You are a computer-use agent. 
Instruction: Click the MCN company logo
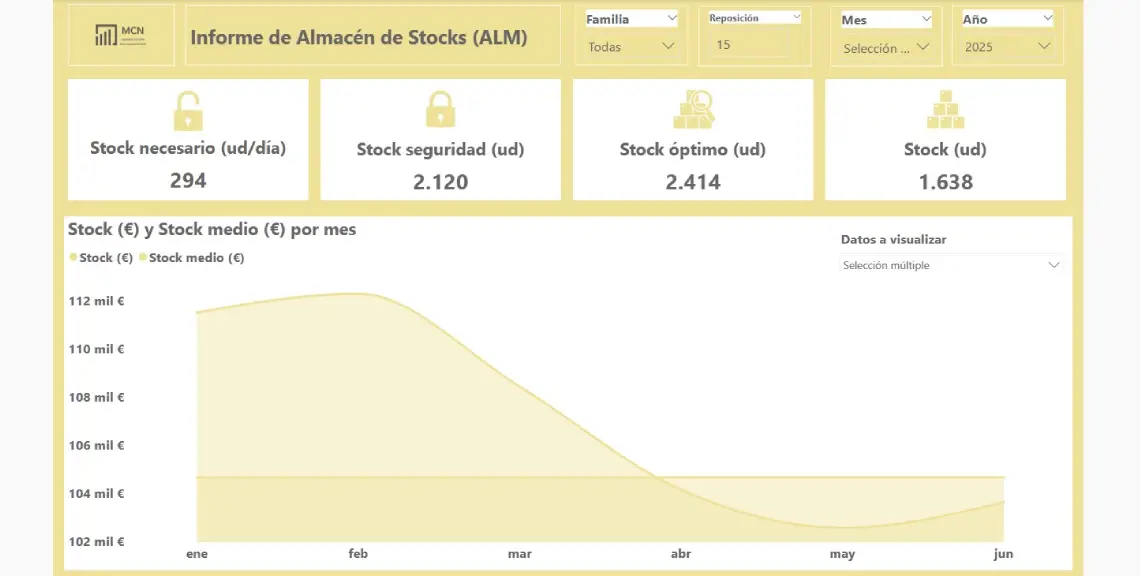pyautogui.click(x=121, y=36)
